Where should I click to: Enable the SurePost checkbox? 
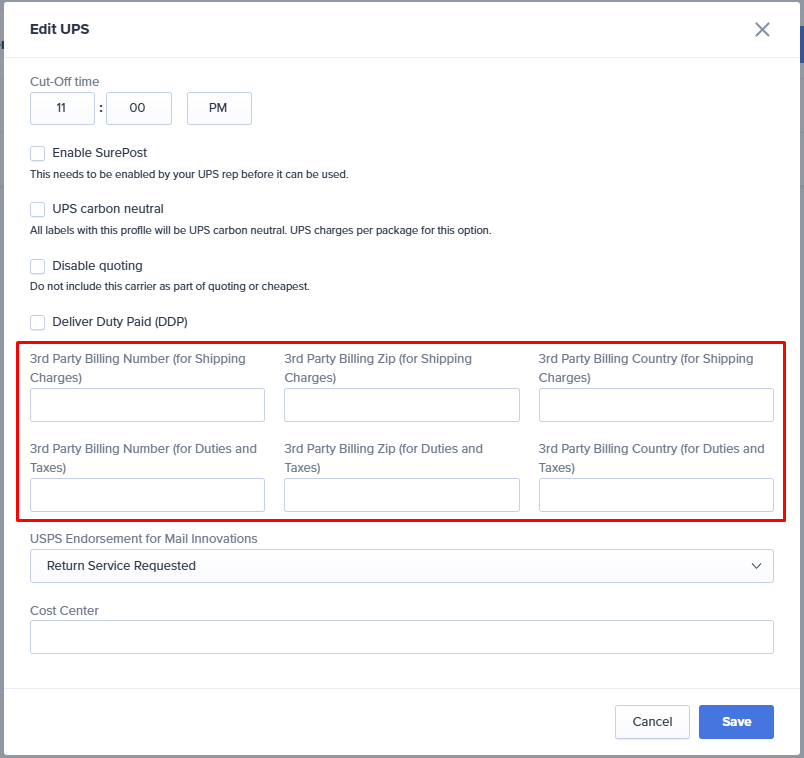point(37,153)
